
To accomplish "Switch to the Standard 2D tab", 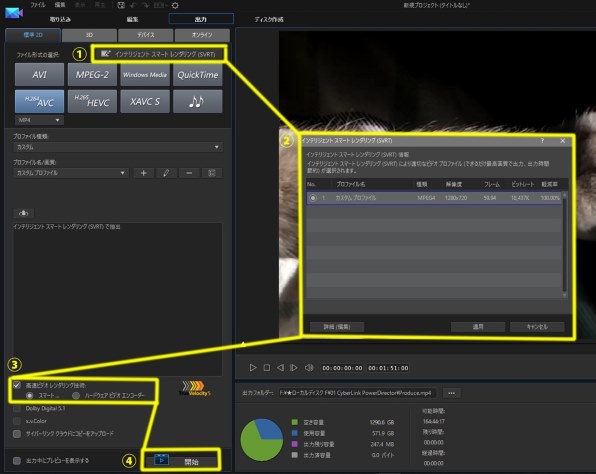I will click(33, 35).
